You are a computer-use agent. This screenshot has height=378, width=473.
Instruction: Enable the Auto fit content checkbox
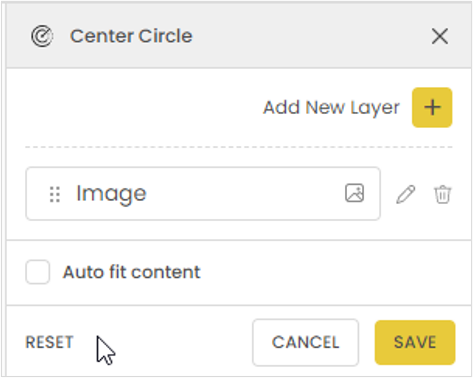pos(38,272)
